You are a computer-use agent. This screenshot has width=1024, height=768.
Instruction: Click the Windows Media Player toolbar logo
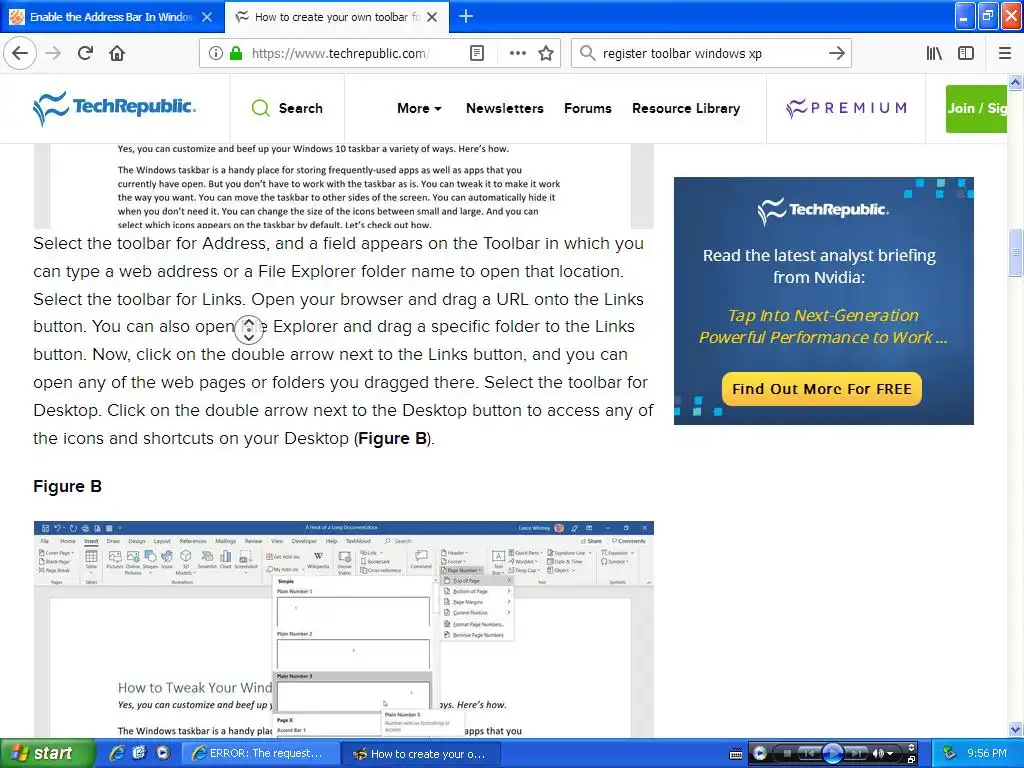(x=760, y=754)
